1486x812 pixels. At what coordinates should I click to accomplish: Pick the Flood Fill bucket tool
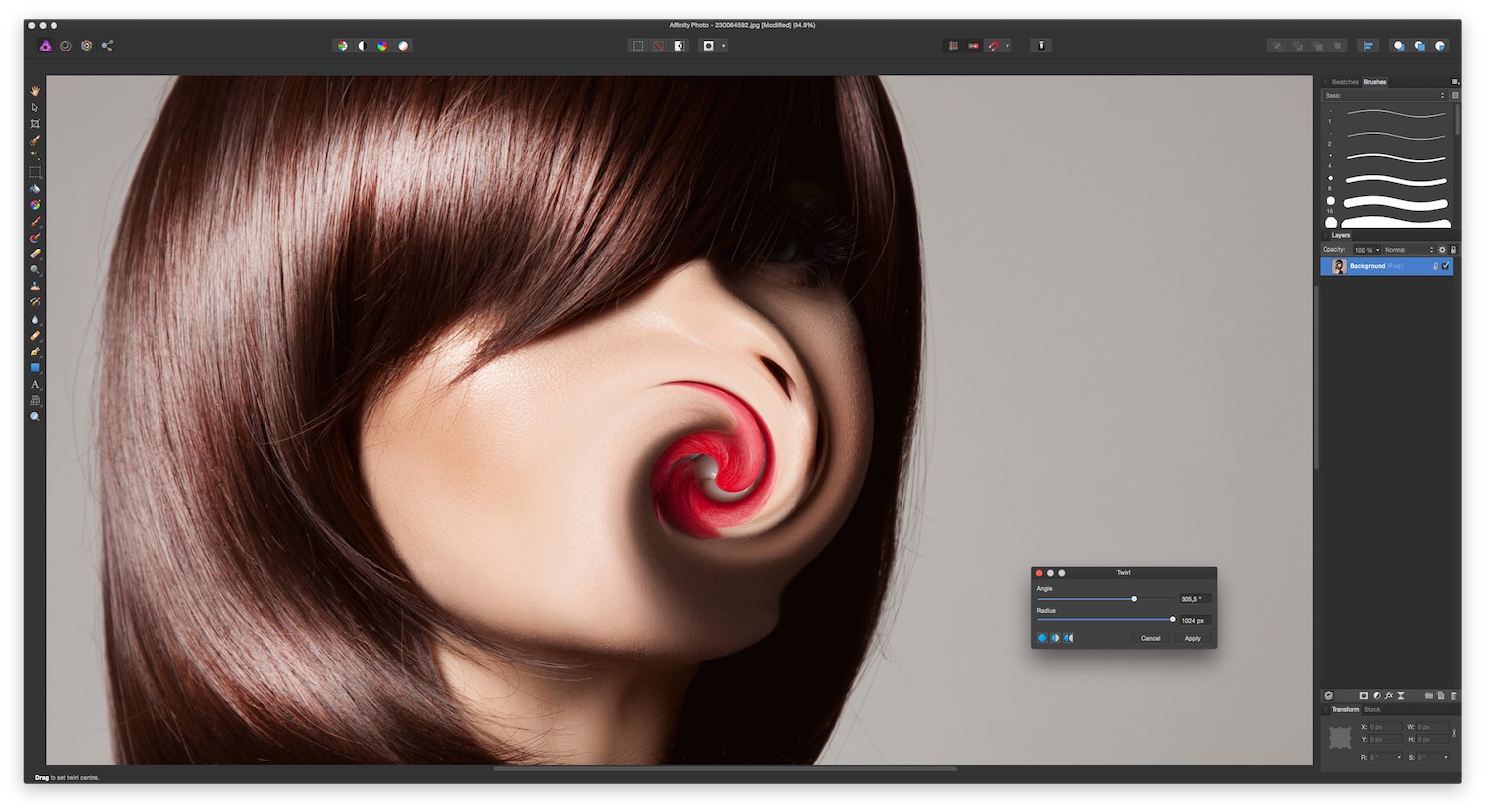[35, 188]
